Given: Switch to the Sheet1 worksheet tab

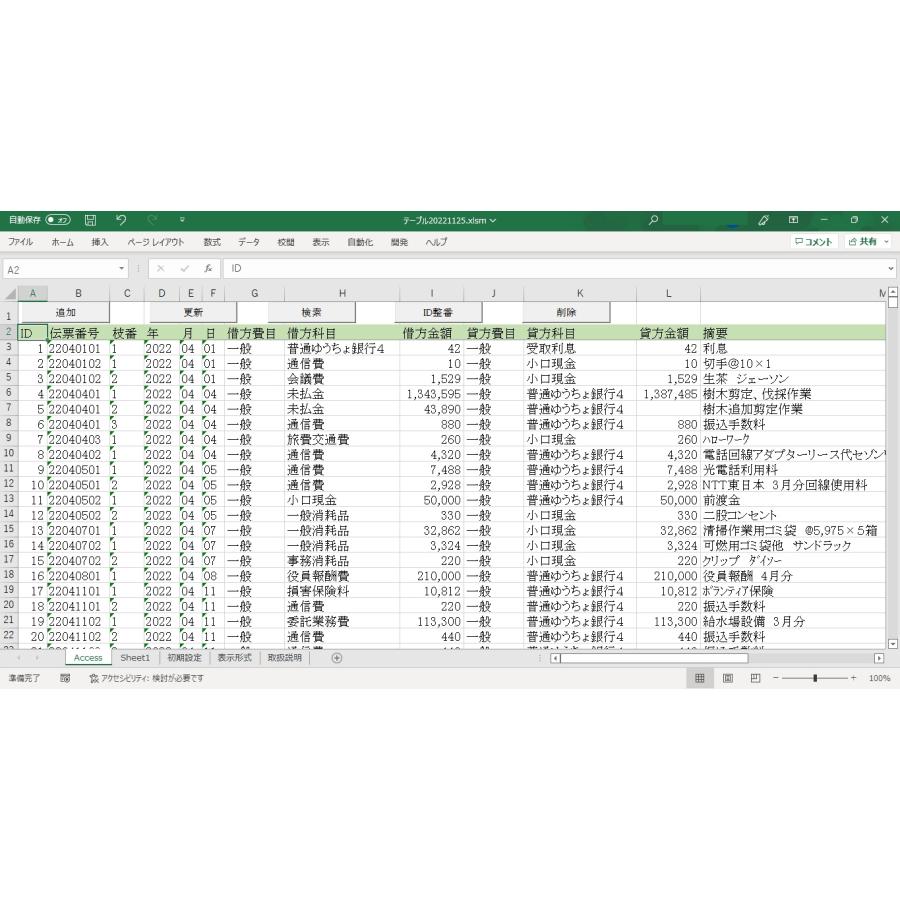Looking at the screenshot, I should [x=135, y=658].
